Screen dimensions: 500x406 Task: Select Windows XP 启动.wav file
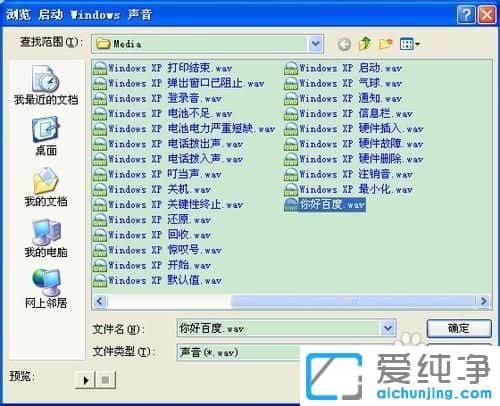point(343,68)
